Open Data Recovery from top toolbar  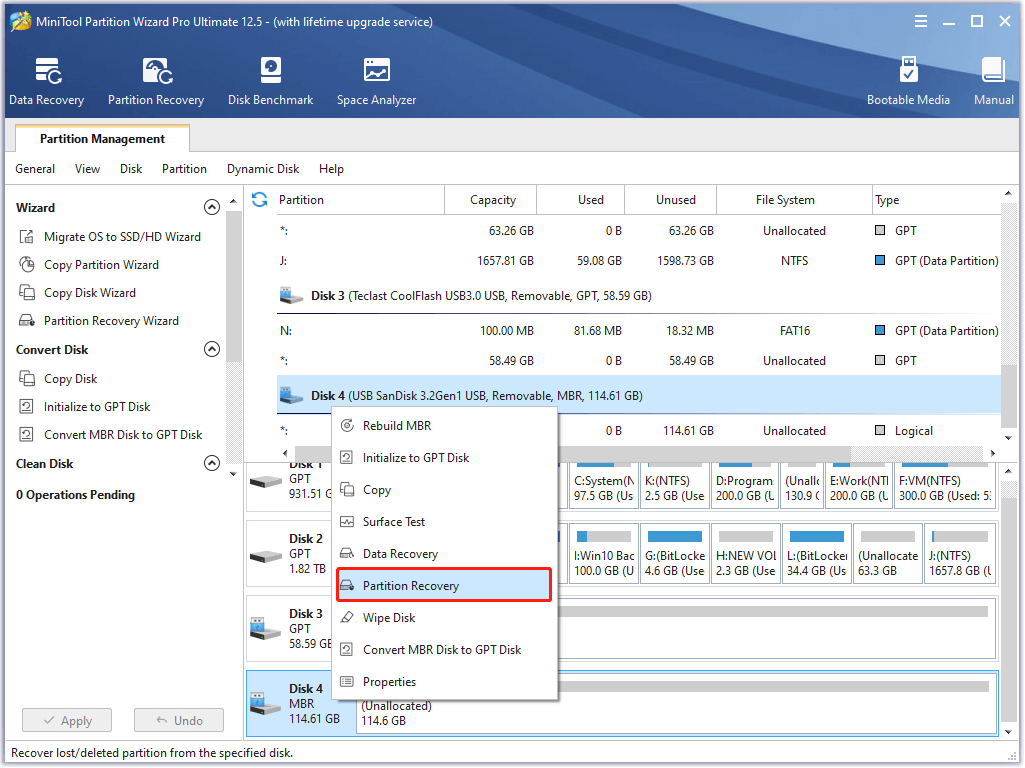46,81
